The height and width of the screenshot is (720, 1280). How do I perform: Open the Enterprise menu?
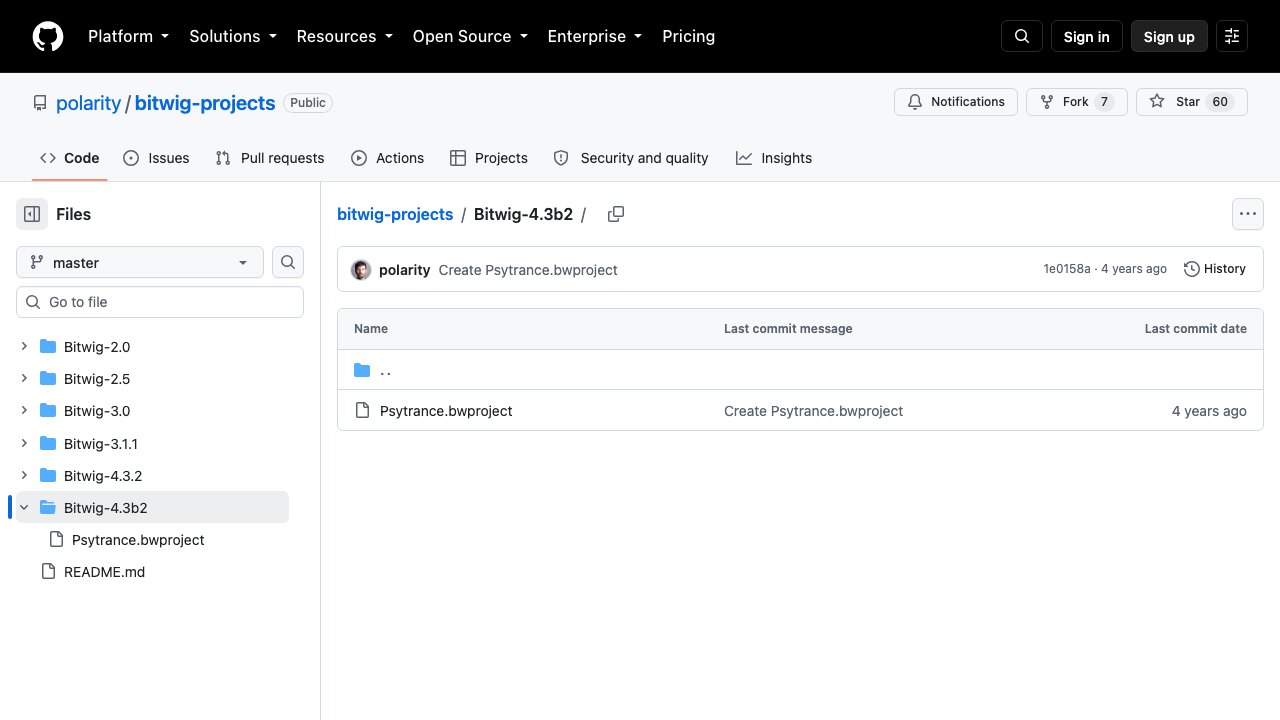pos(594,36)
